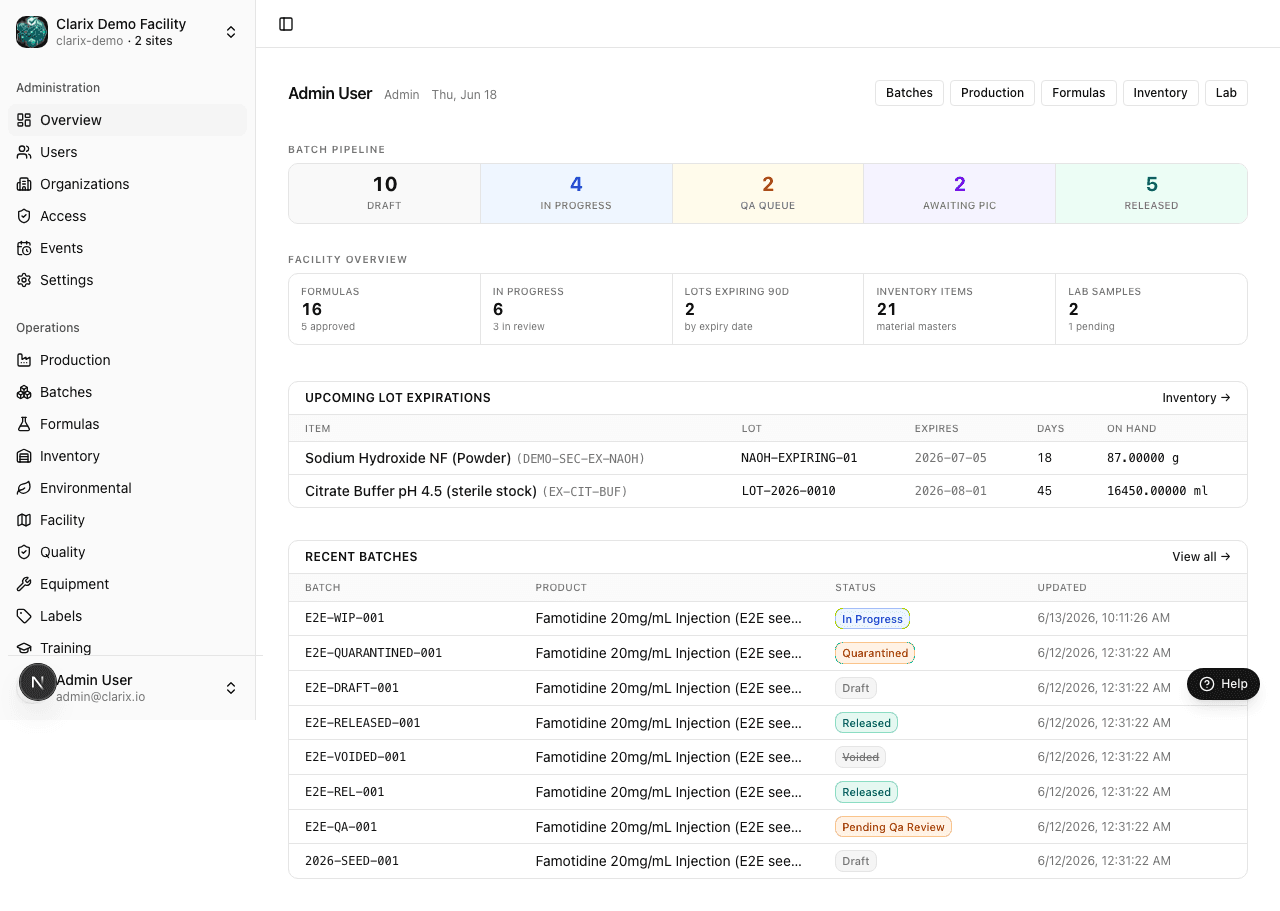Screen dimensions: 1280x911
Task: Open the Admin User account menu chevron
Action: [231, 688]
